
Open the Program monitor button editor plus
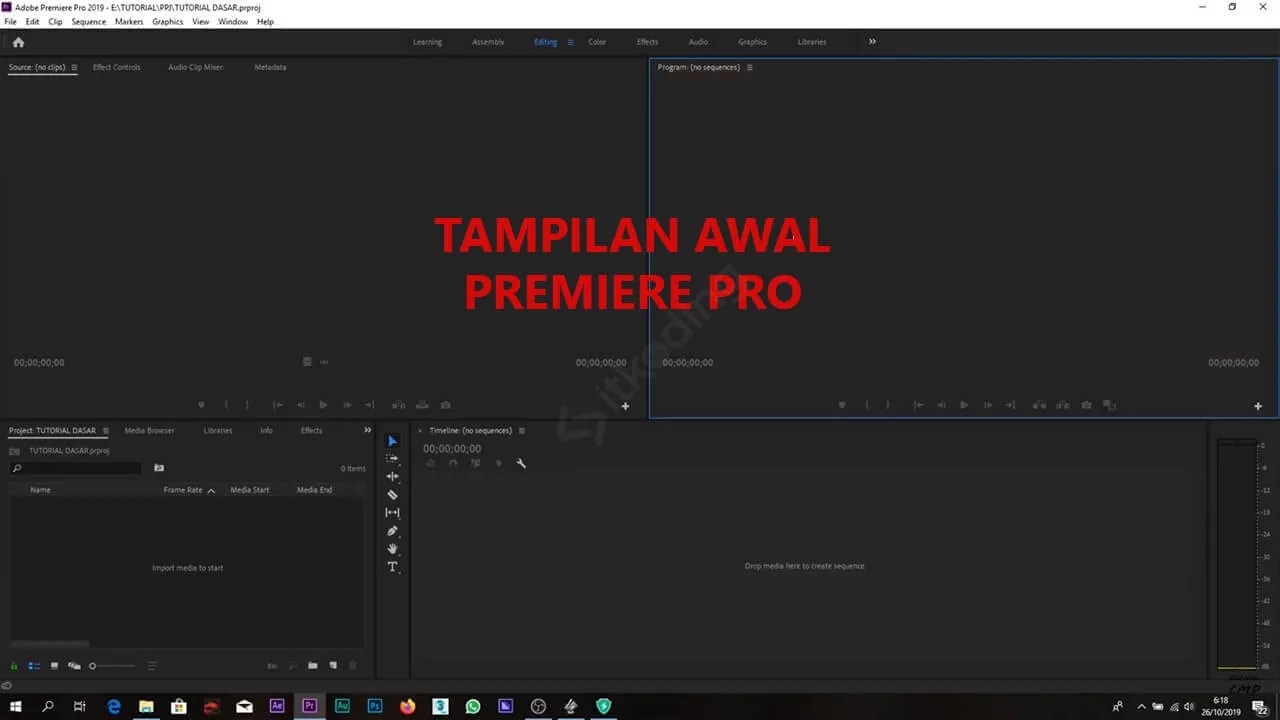click(x=1258, y=406)
